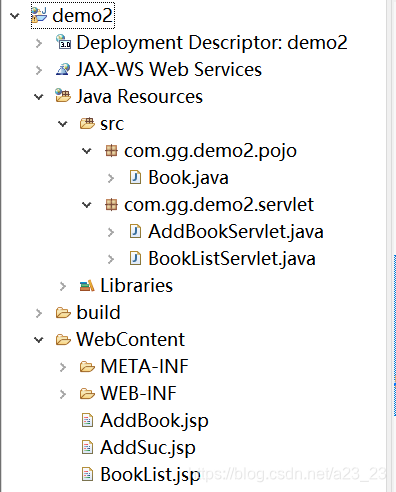The height and width of the screenshot is (492, 396).
Task: Click the com.gg.demo2.pojo package icon
Action: [x=111, y=151]
